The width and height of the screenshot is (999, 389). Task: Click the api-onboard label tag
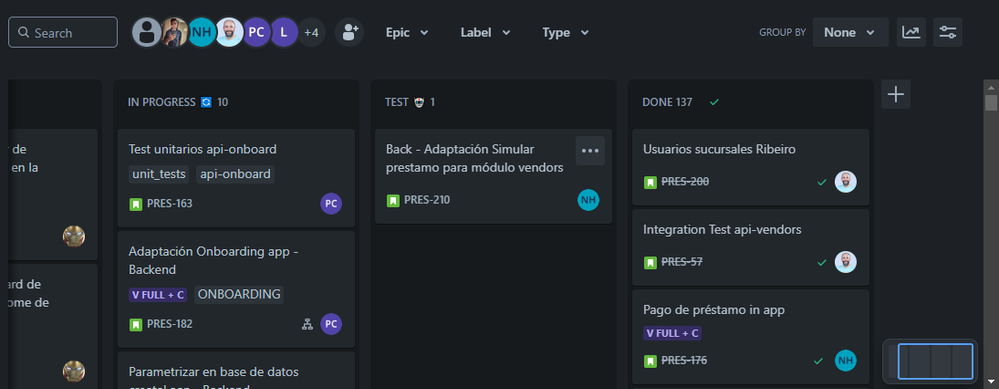click(x=235, y=174)
